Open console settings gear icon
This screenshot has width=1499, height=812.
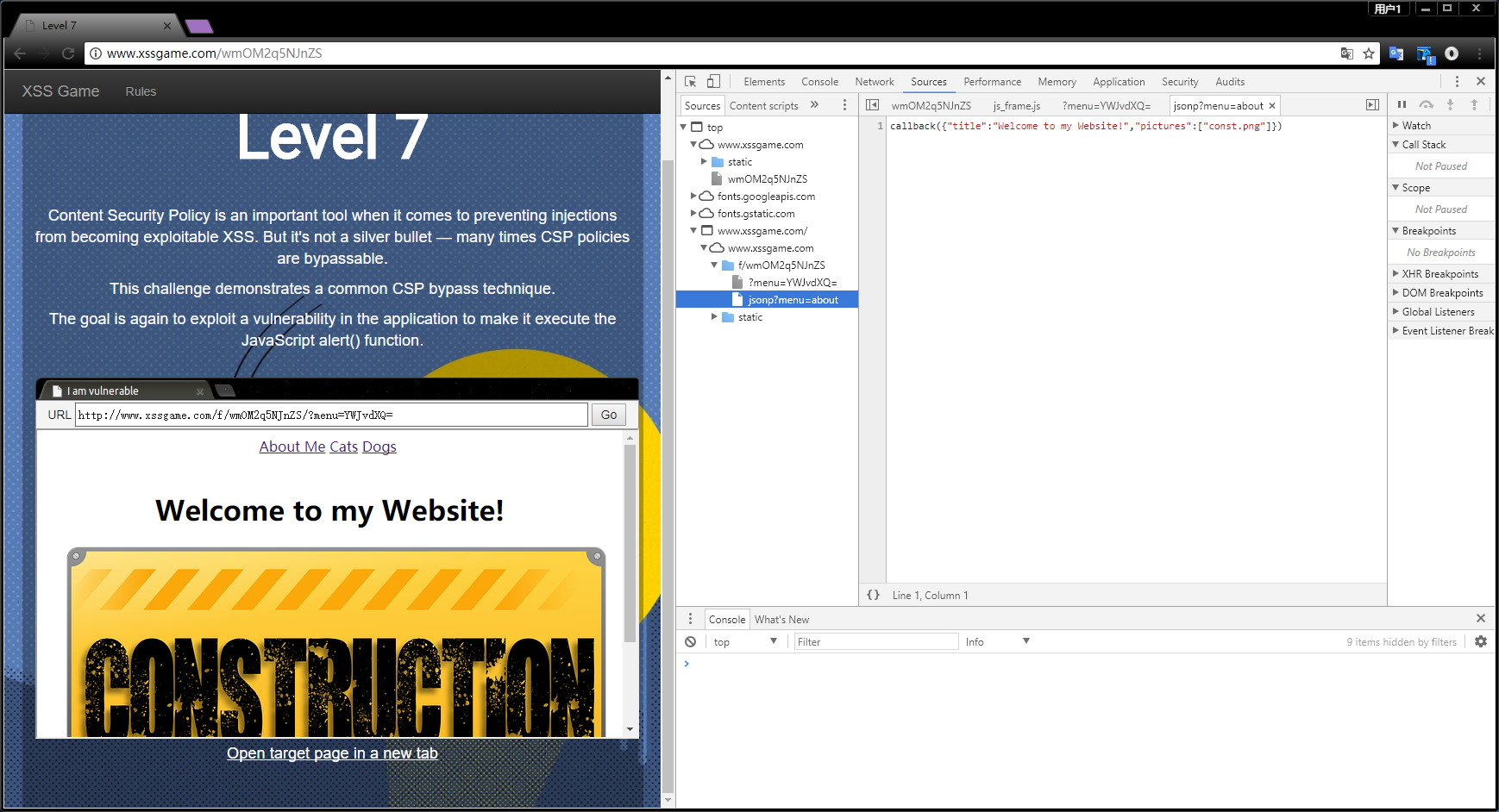pos(1481,642)
